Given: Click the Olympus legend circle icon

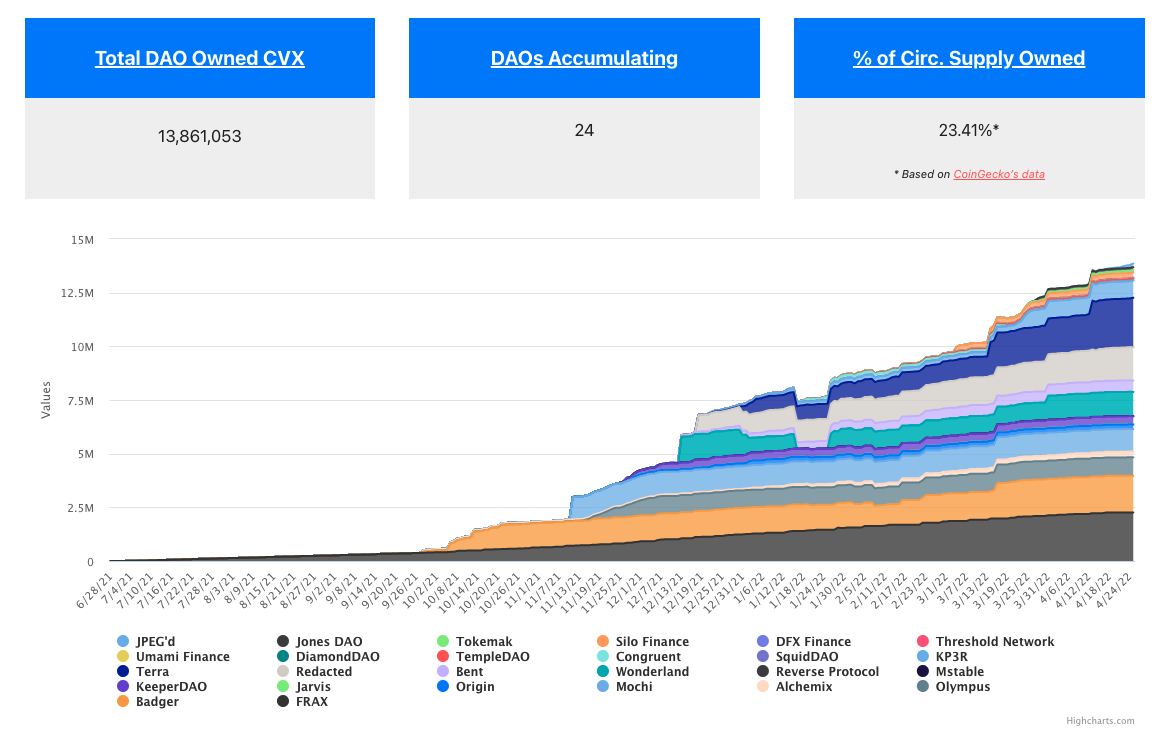Looking at the screenshot, I should (923, 687).
